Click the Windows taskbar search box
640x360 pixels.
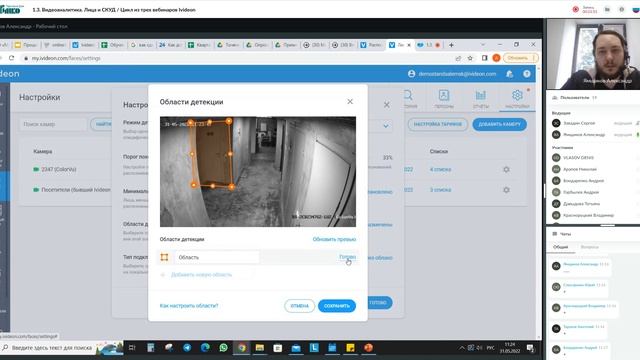coord(61,348)
